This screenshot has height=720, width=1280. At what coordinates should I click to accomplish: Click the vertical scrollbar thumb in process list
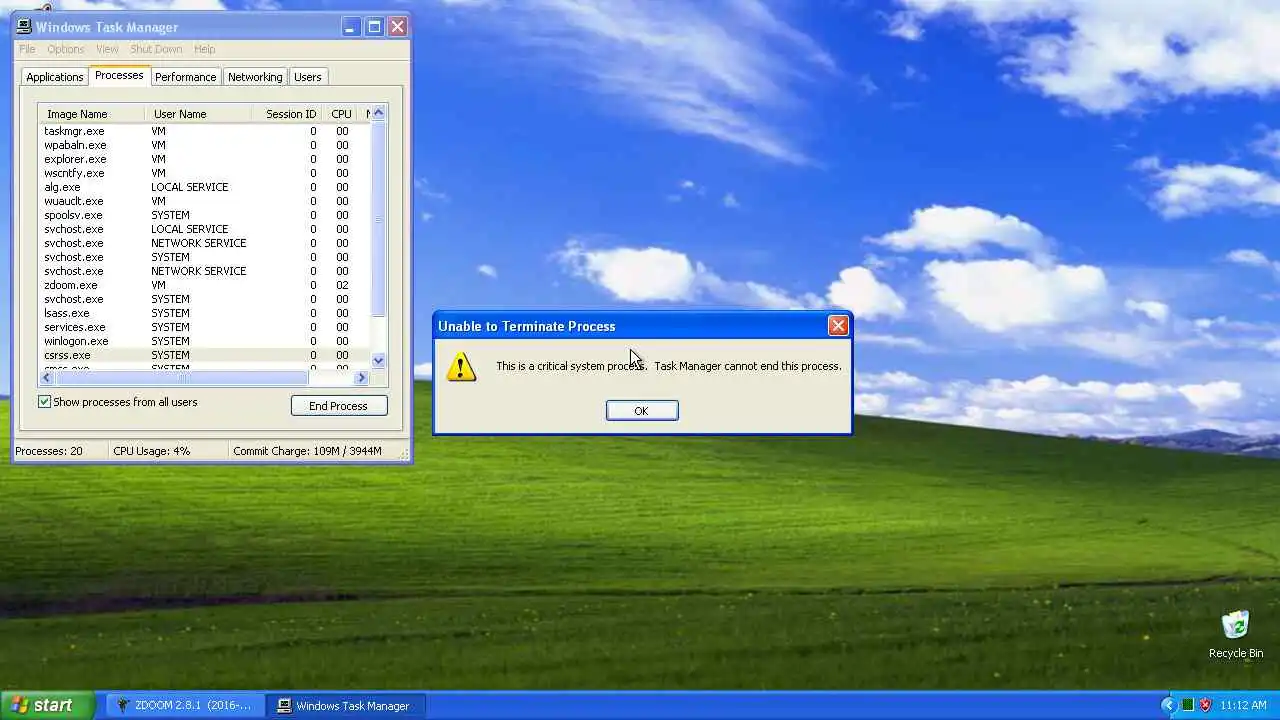tap(378, 220)
